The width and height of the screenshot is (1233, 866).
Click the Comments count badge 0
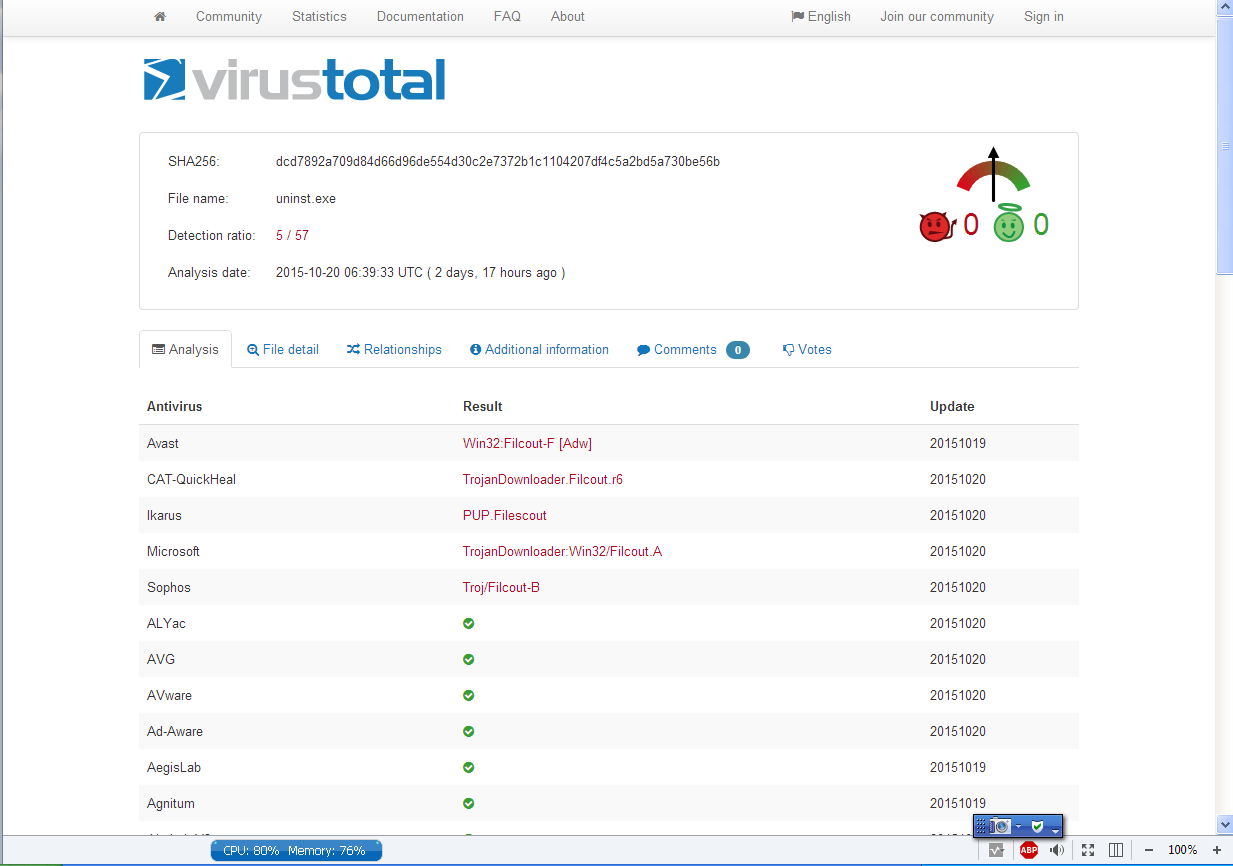(x=738, y=350)
